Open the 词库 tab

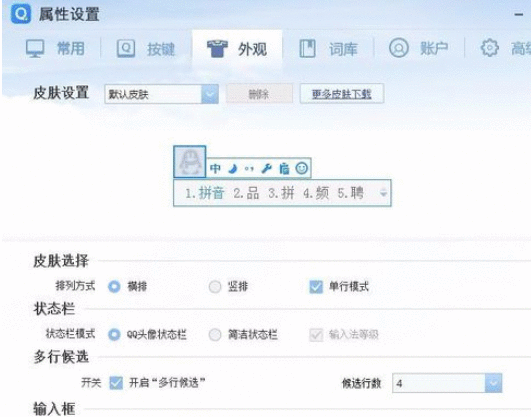[328, 48]
